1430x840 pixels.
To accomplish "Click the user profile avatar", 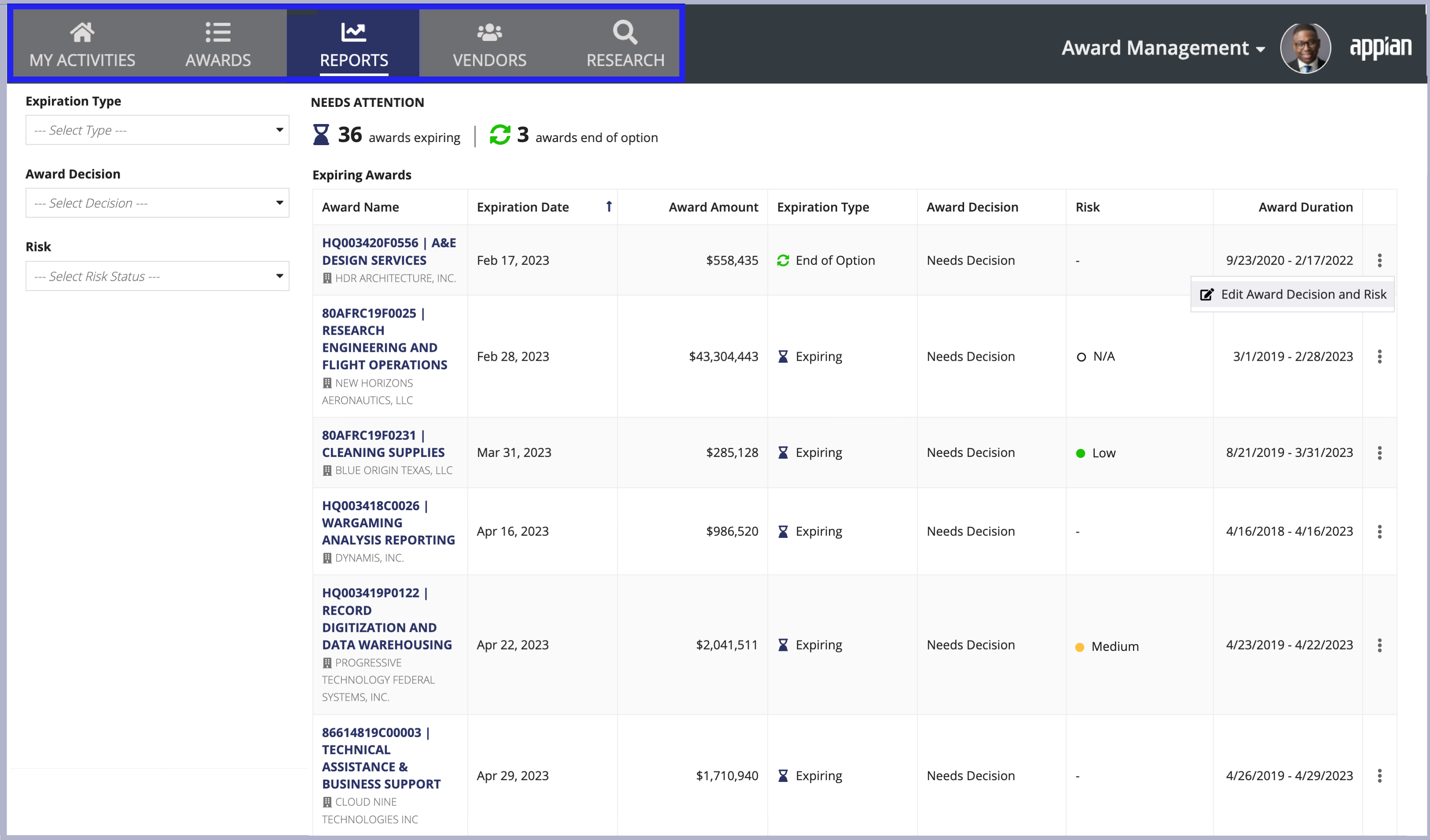I will click(x=1305, y=48).
